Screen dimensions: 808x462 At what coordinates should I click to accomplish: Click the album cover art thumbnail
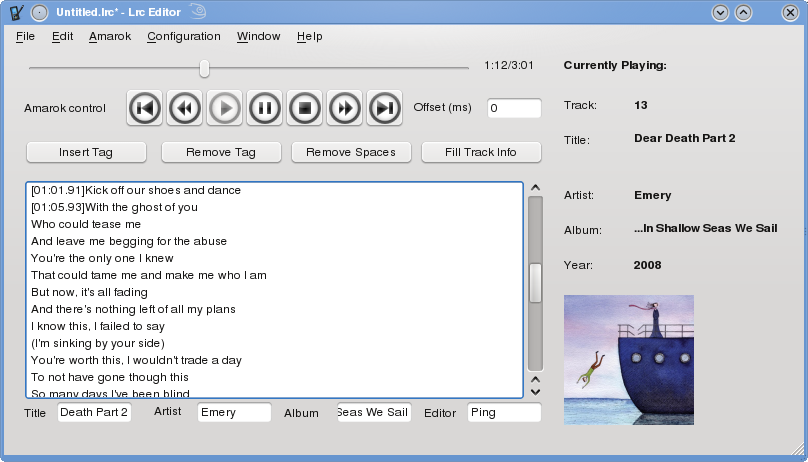coord(629,360)
